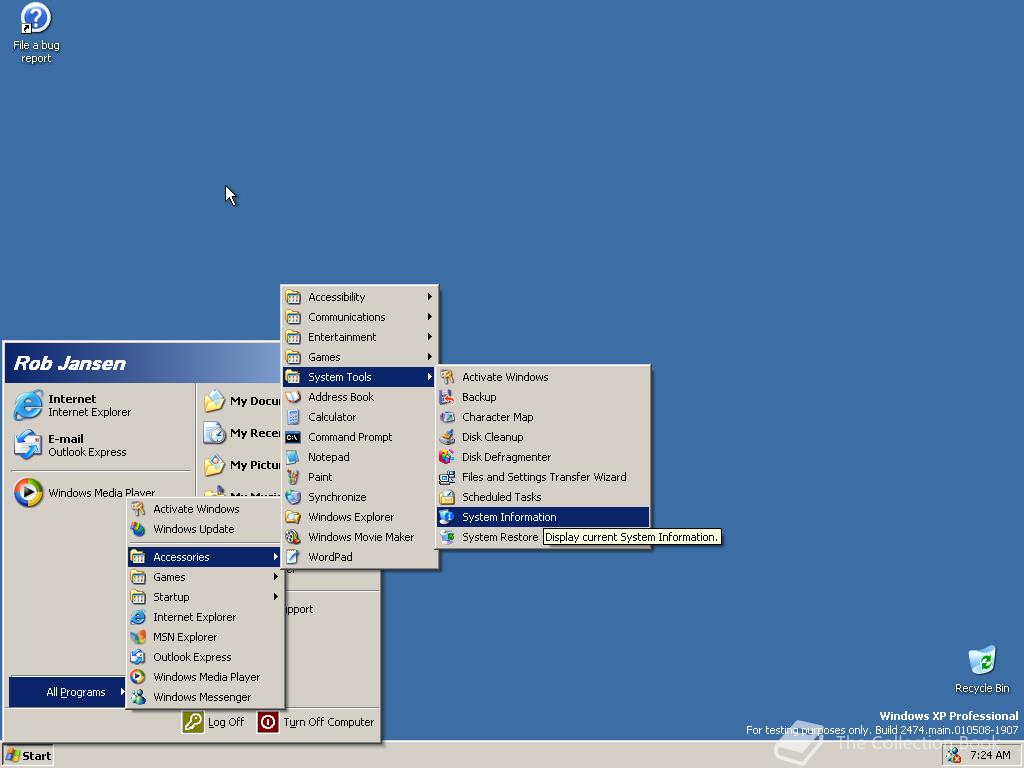Click the Start button on the taskbar

(x=28, y=756)
